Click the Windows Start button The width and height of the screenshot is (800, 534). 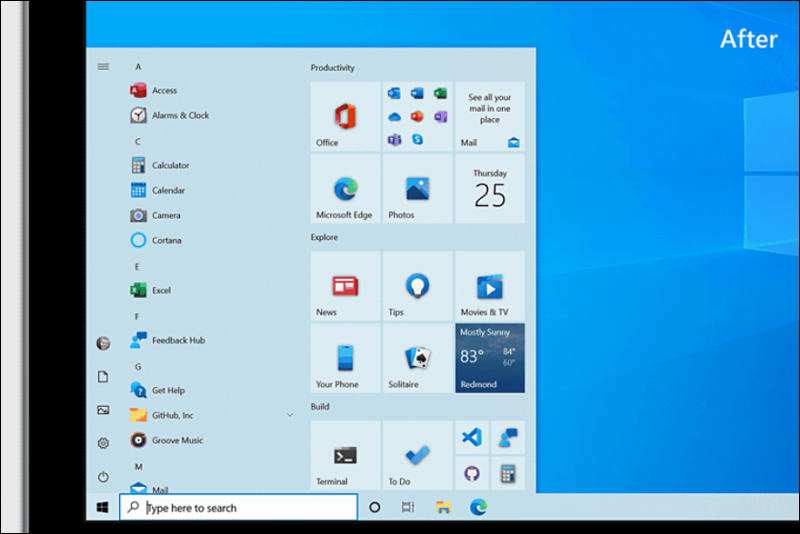pos(103,507)
